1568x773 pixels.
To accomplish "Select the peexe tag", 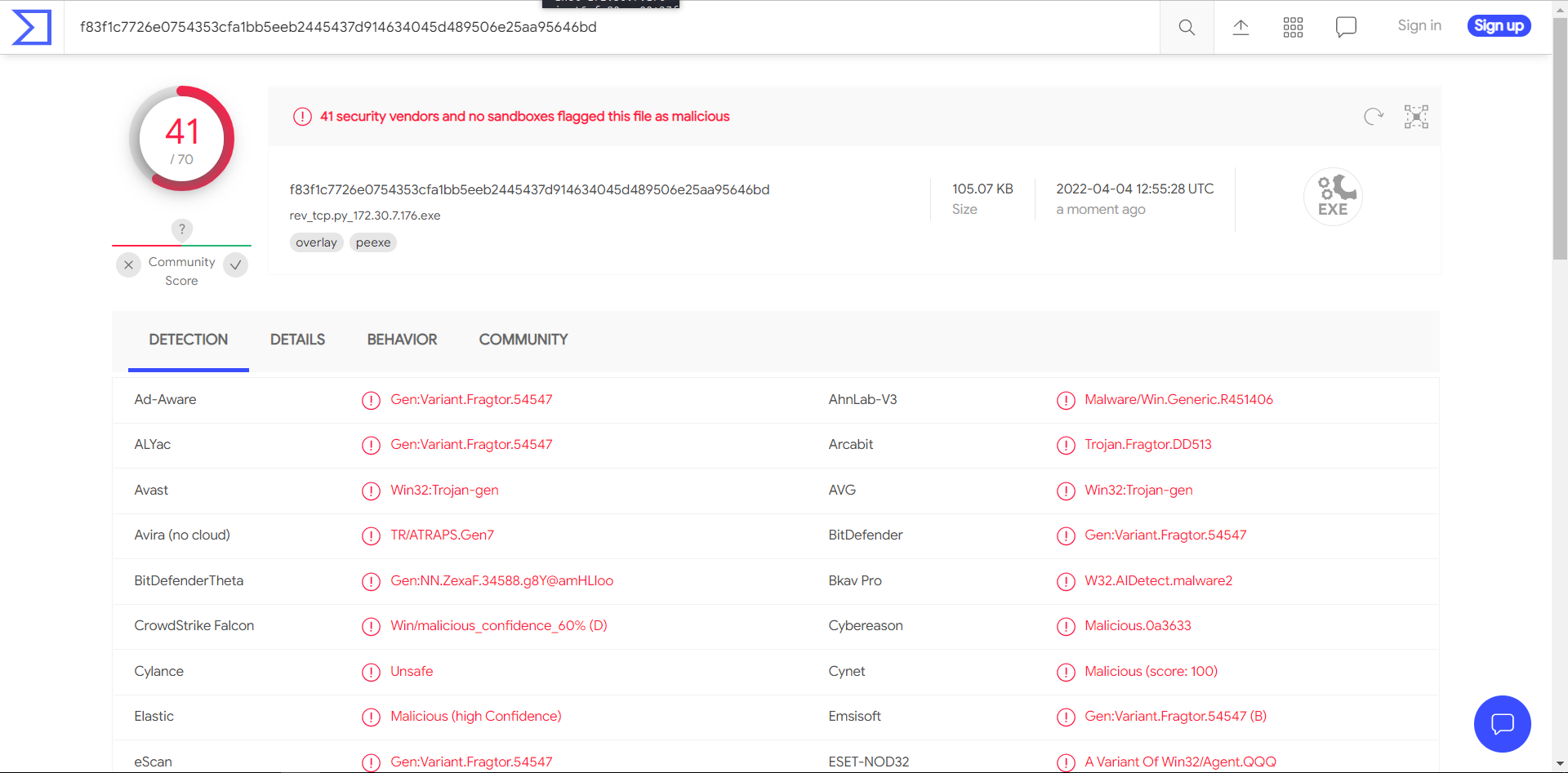I will point(373,242).
